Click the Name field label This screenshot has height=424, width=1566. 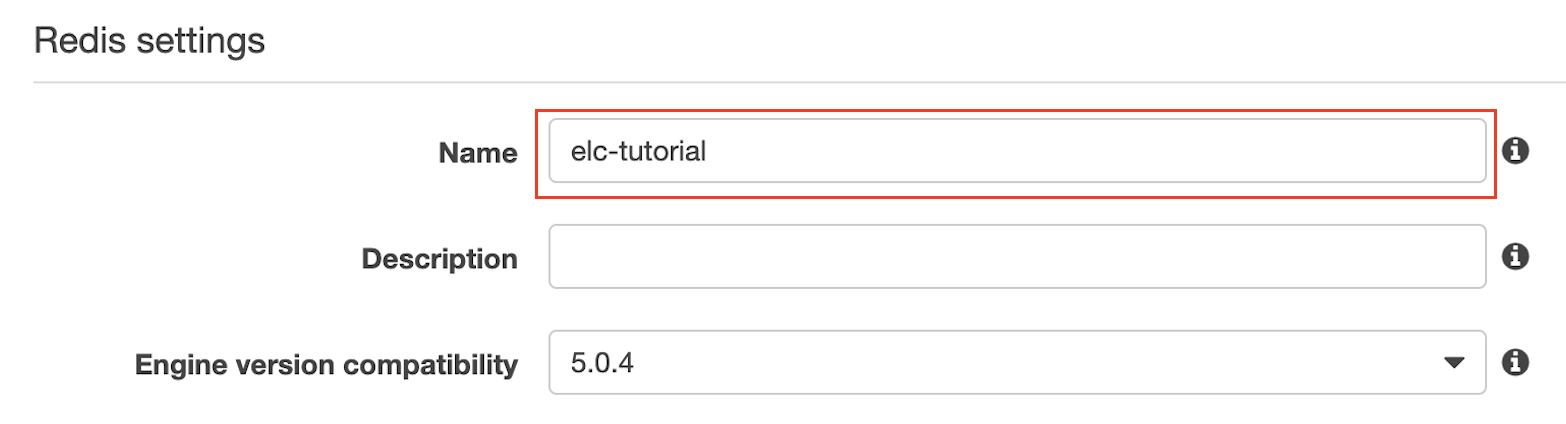point(478,153)
